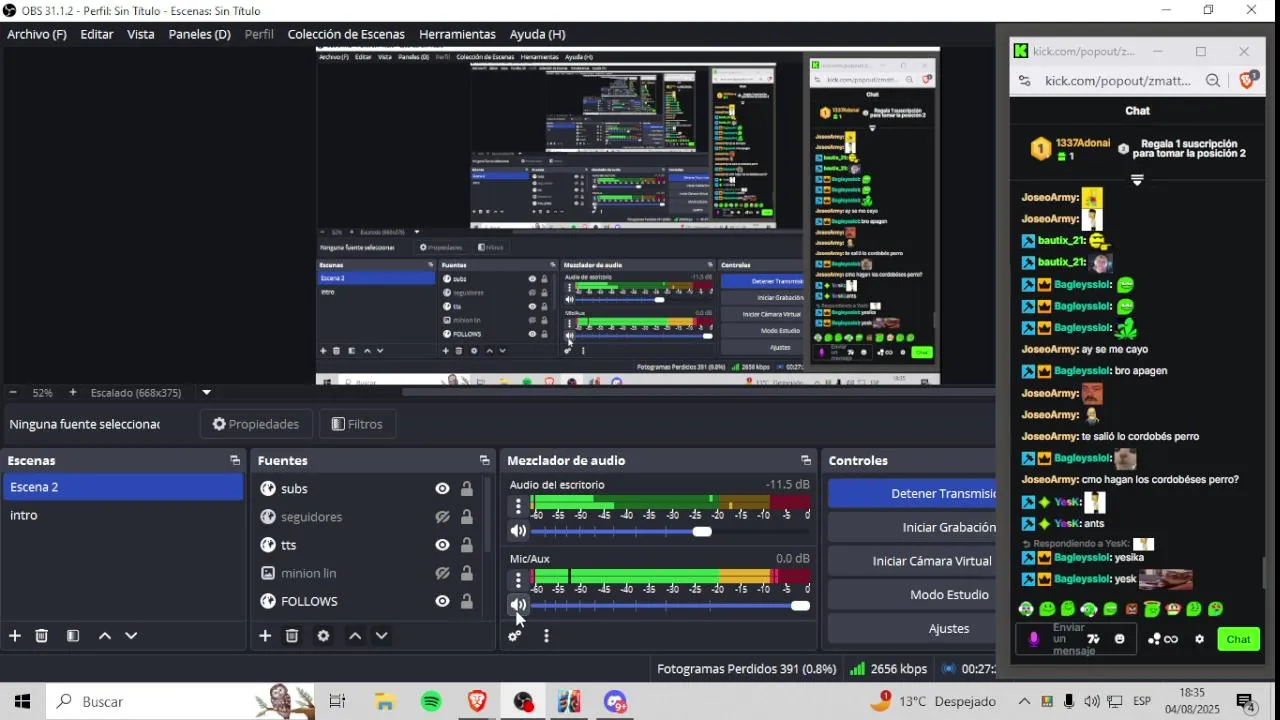
Task: Open Windows tray hidden icons chevron
Action: pyautogui.click(x=1024, y=702)
